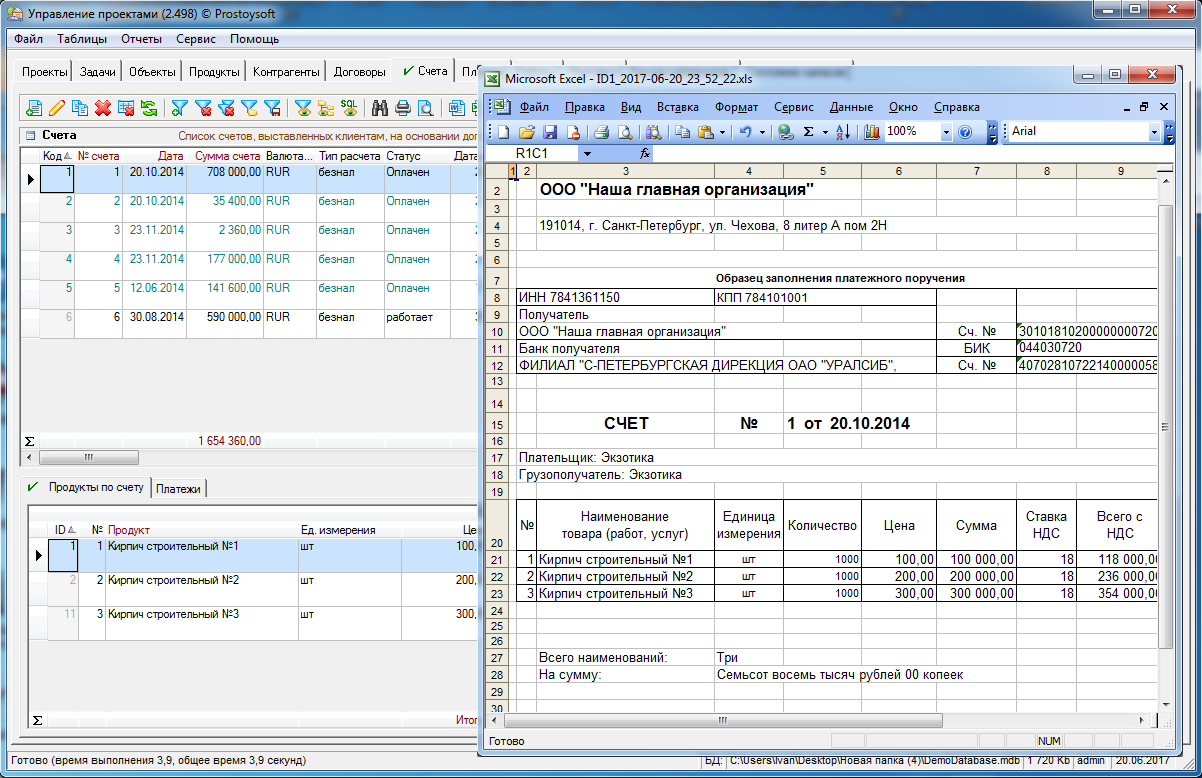Create new workbook in Excel toolbar

tap(503, 131)
